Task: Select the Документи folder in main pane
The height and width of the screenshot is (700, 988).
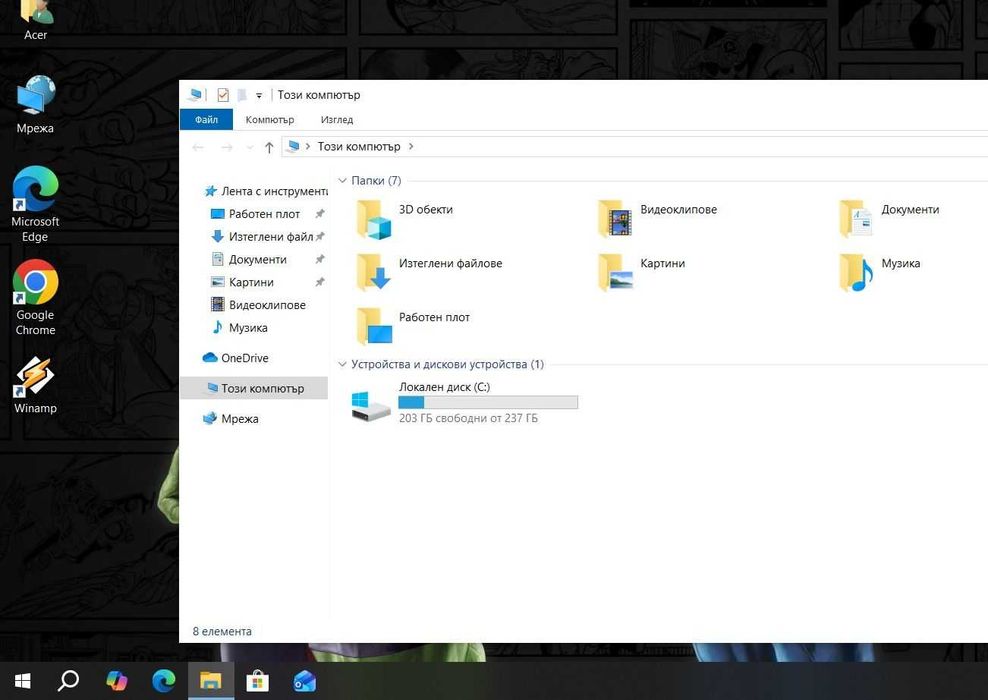Action: [x=890, y=219]
